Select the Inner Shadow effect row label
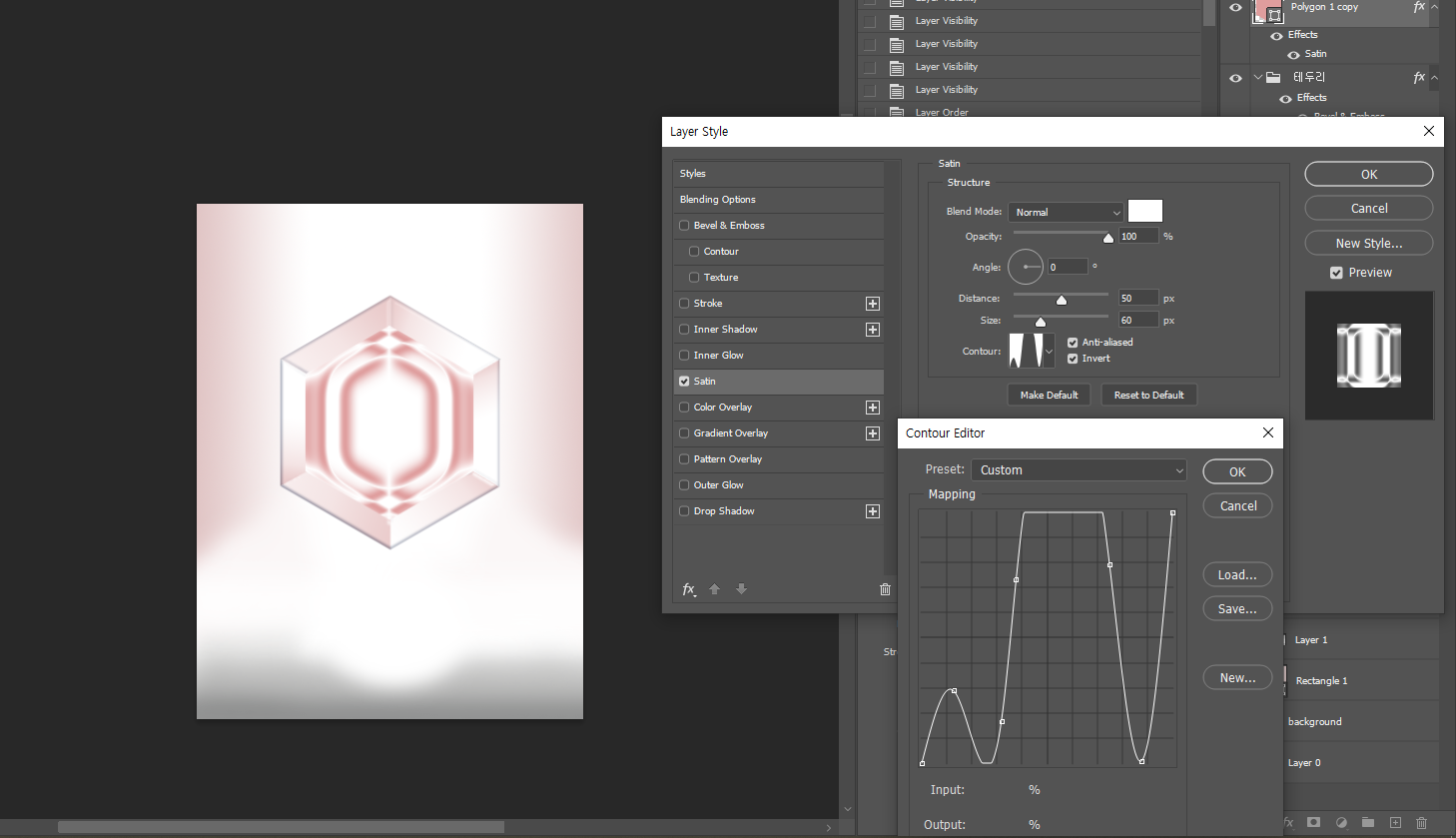 (x=725, y=330)
